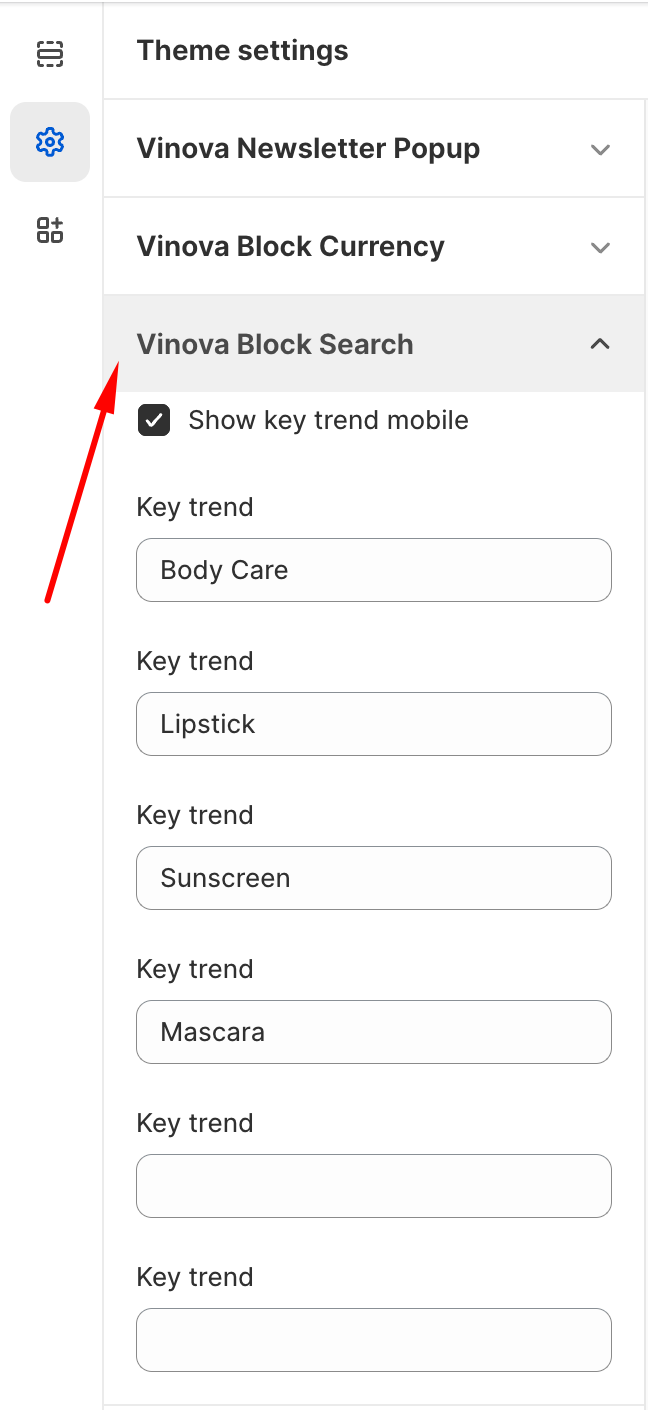Focus the Key trend field containing Mascara
The width and height of the screenshot is (648, 1410).
[373, 1032]
